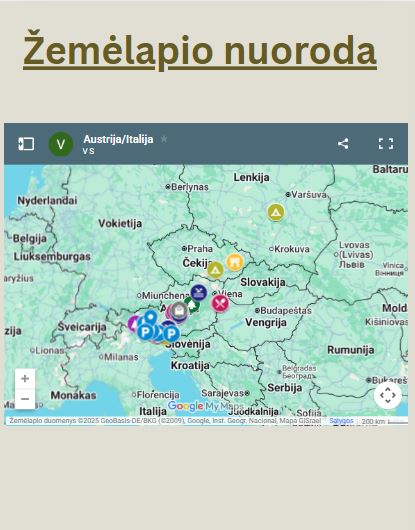
Task: Click the Rumunija country label
Action: (350, 350)
